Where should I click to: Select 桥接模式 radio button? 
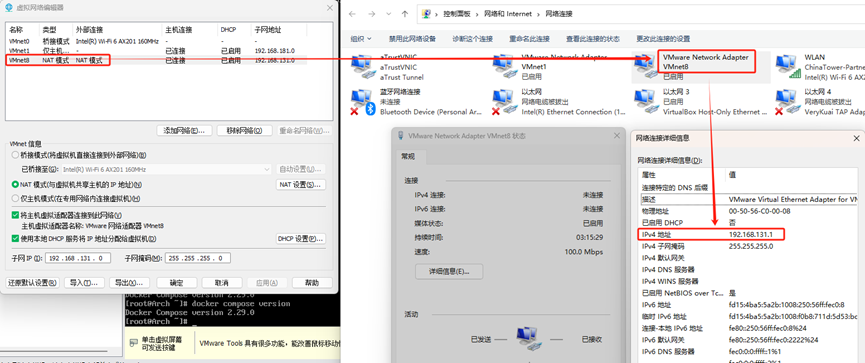tap(15, 156)
